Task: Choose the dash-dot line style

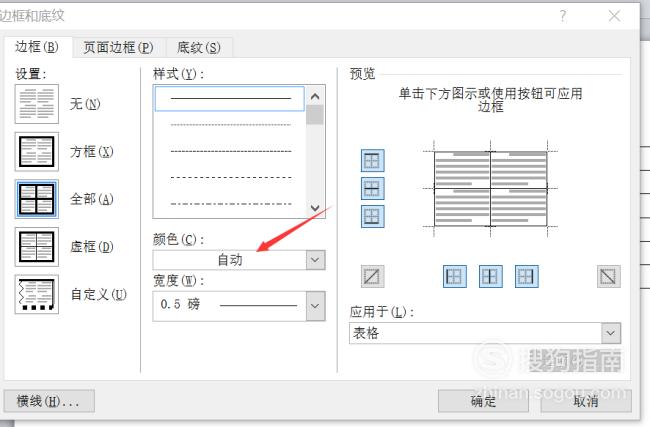Action: coord(230,204)
